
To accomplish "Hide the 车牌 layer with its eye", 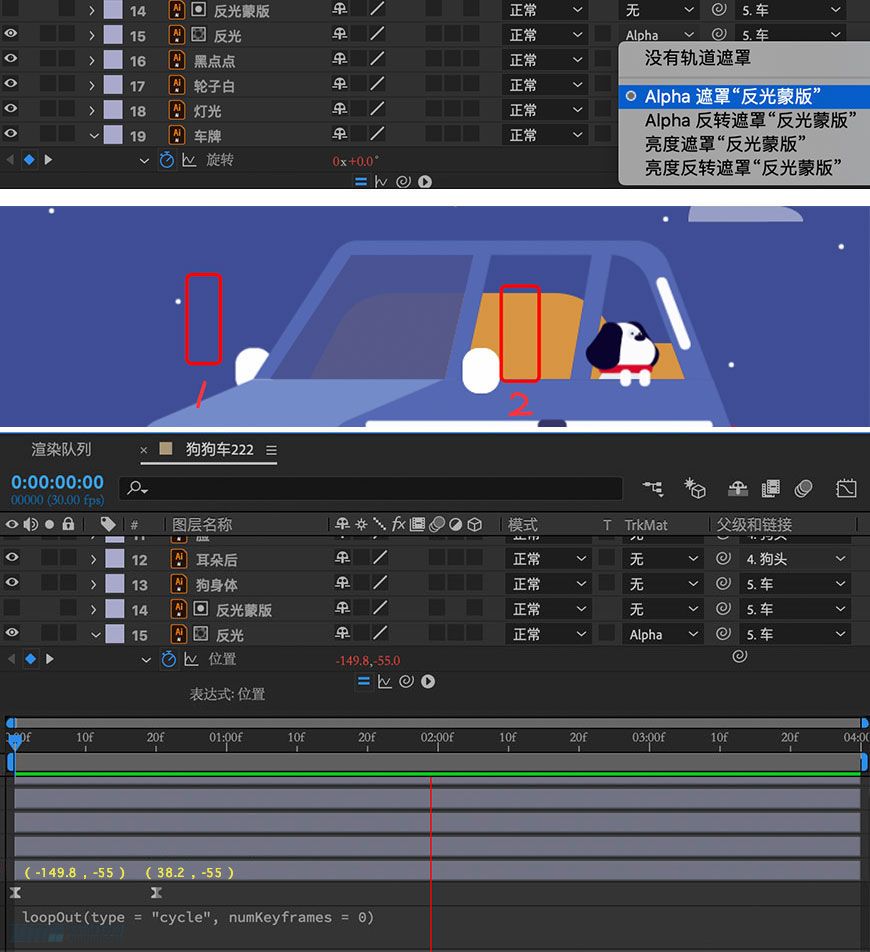I will click(11, 133).
